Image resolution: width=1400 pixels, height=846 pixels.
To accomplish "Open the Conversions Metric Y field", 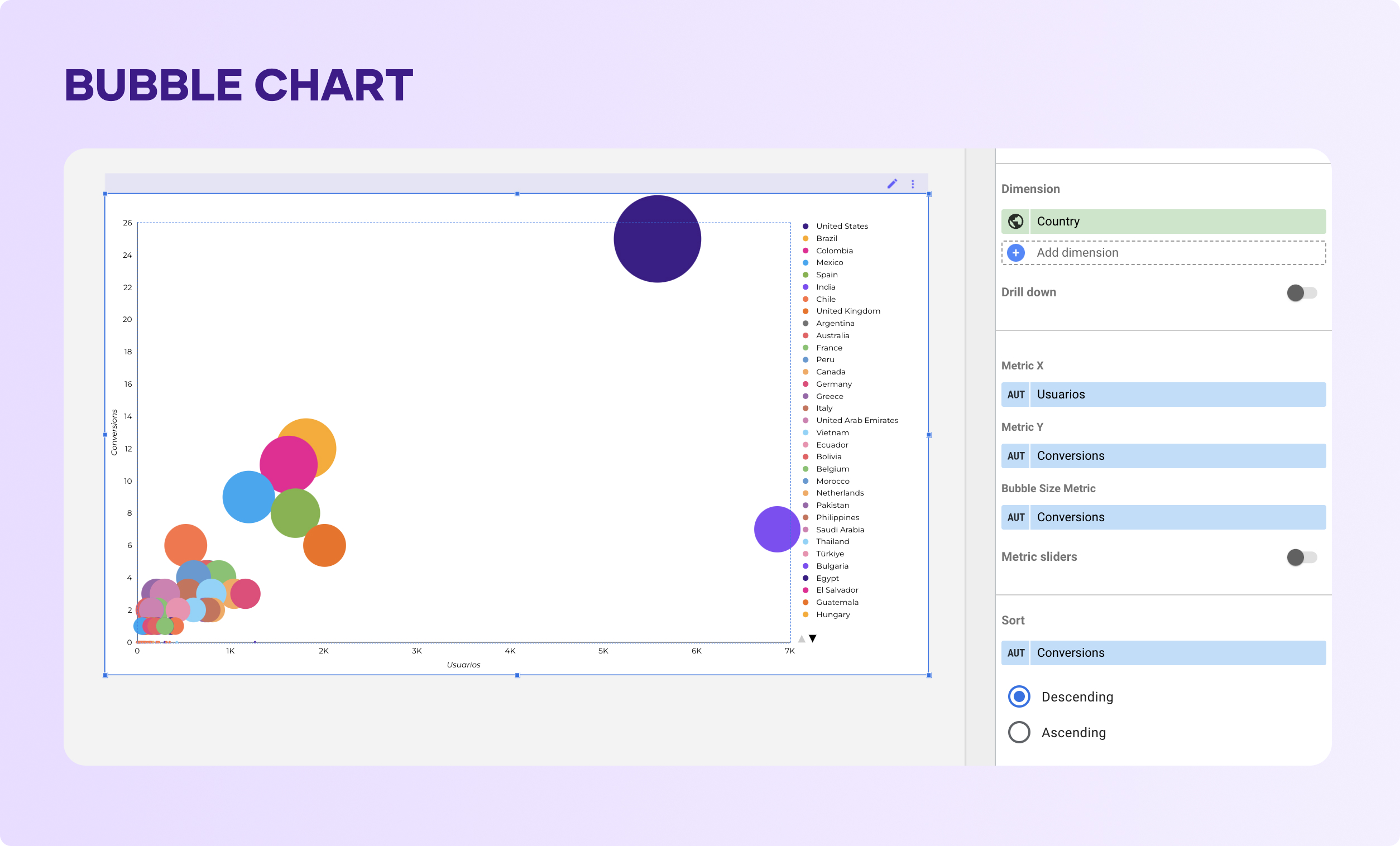I will pos(1163,456).
